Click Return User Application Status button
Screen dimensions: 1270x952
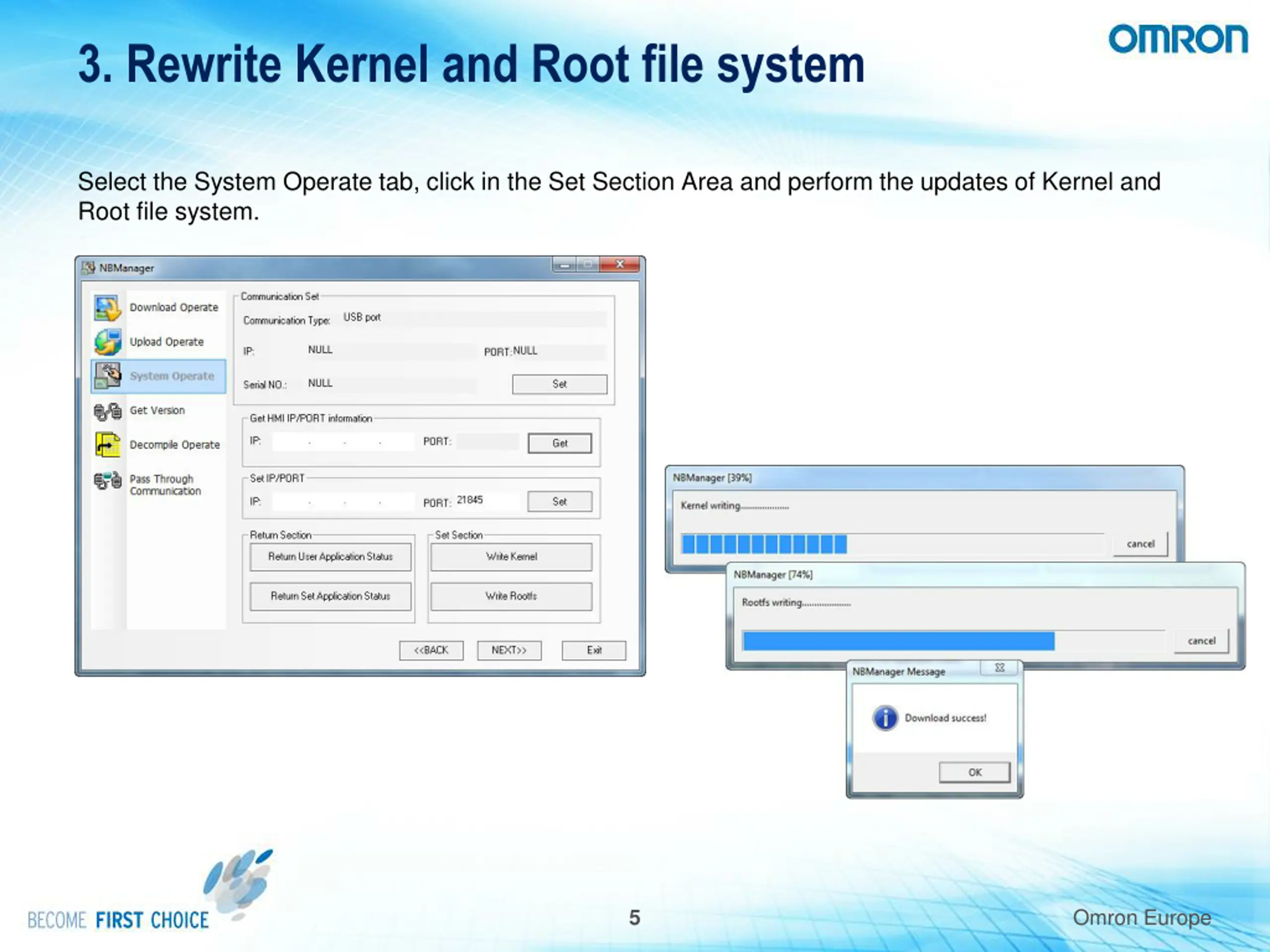click(330, 557)
